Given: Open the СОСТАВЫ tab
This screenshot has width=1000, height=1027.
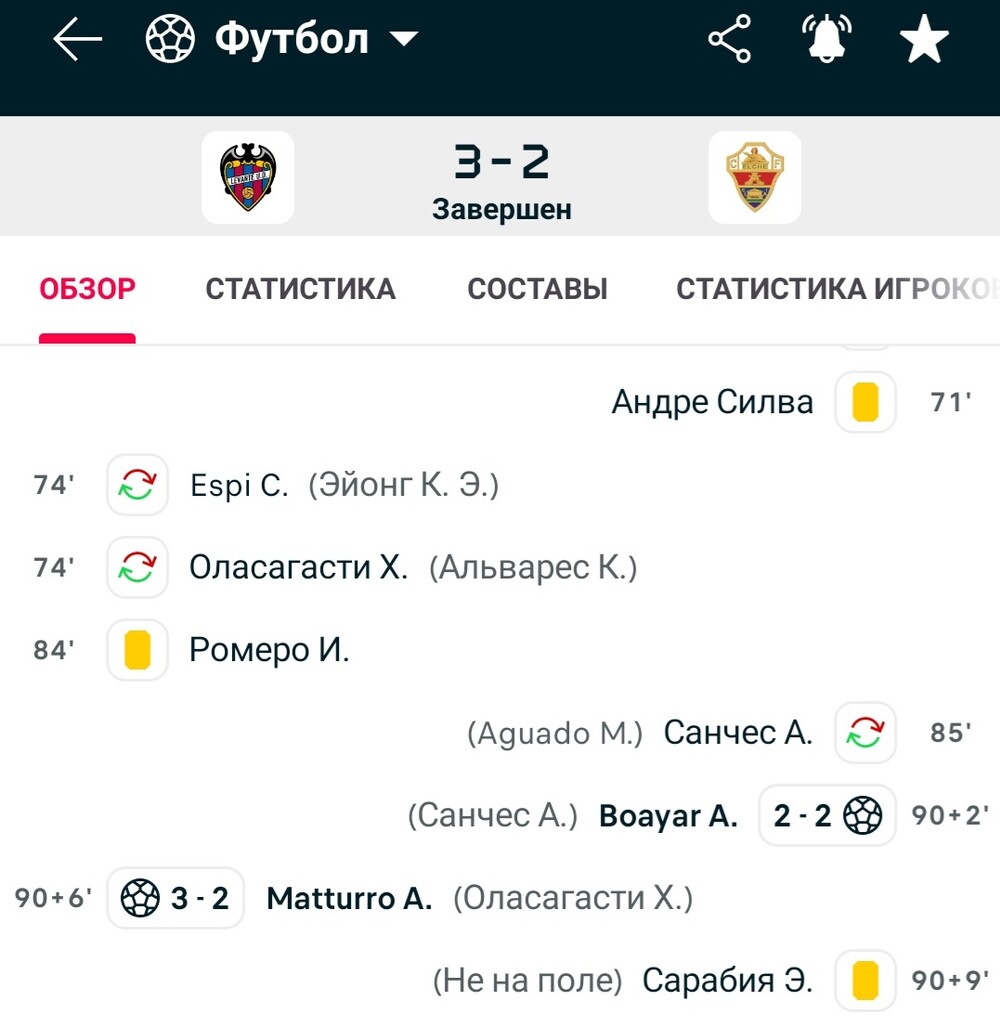Looking at the screenshot, I should tap(538, 289).
